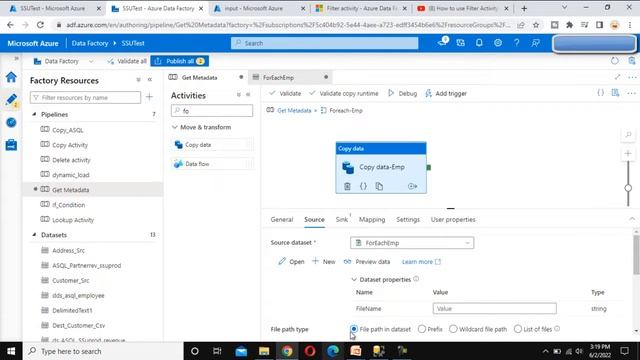
Task: Select File path in dataset radio option
Action: (x=354, y=329)
